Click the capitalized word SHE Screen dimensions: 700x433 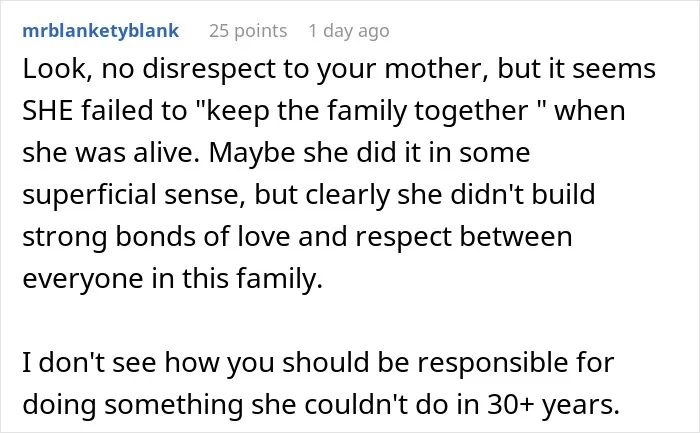click(47, 111)
